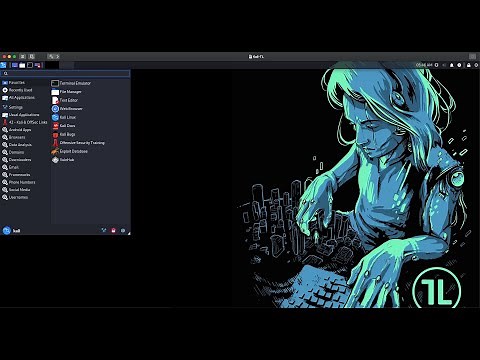
Task: Click the volume icon in the panel
Action: (x=444, y=65)
